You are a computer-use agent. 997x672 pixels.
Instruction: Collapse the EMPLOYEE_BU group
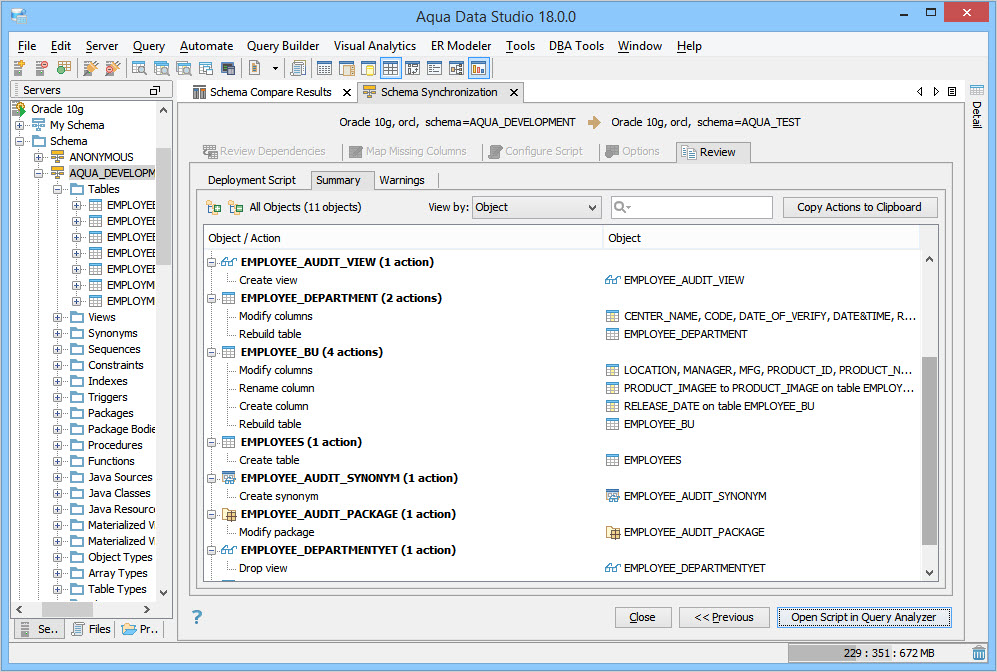(212, 352)
